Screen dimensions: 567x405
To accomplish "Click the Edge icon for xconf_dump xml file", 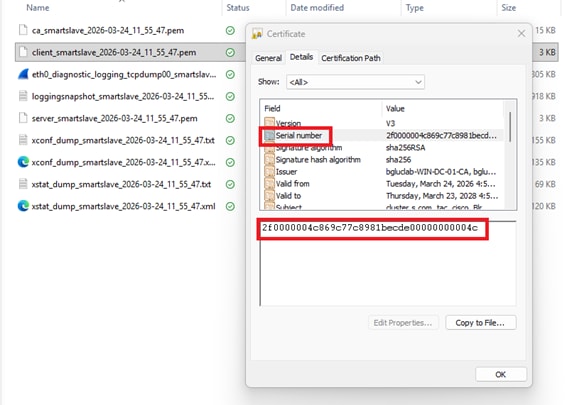I will [23, 162].
